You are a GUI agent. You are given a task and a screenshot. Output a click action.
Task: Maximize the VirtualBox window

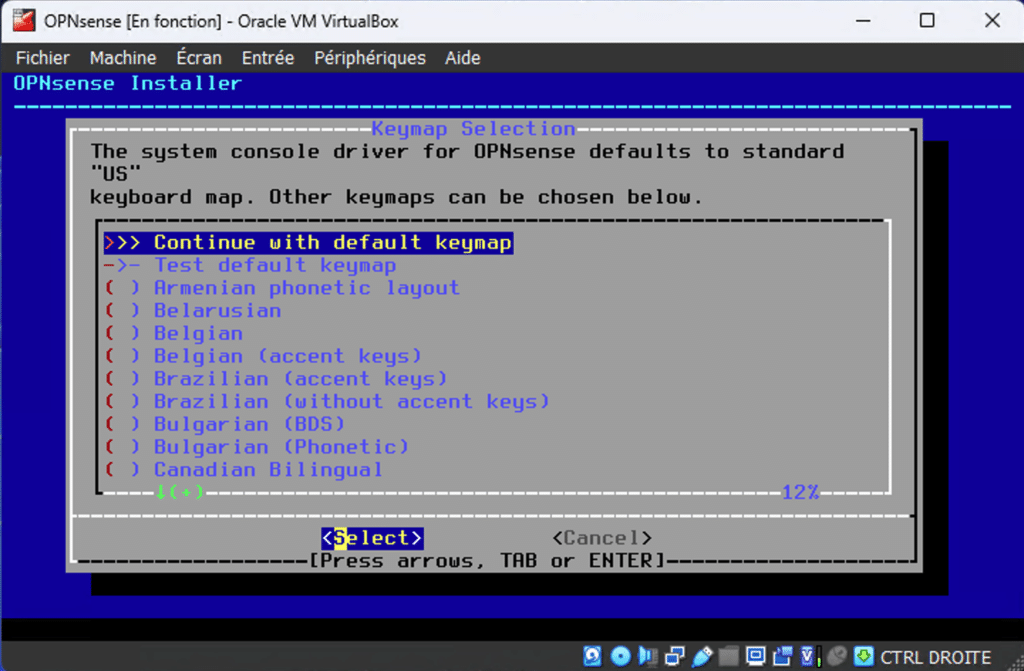coord(927,21)
